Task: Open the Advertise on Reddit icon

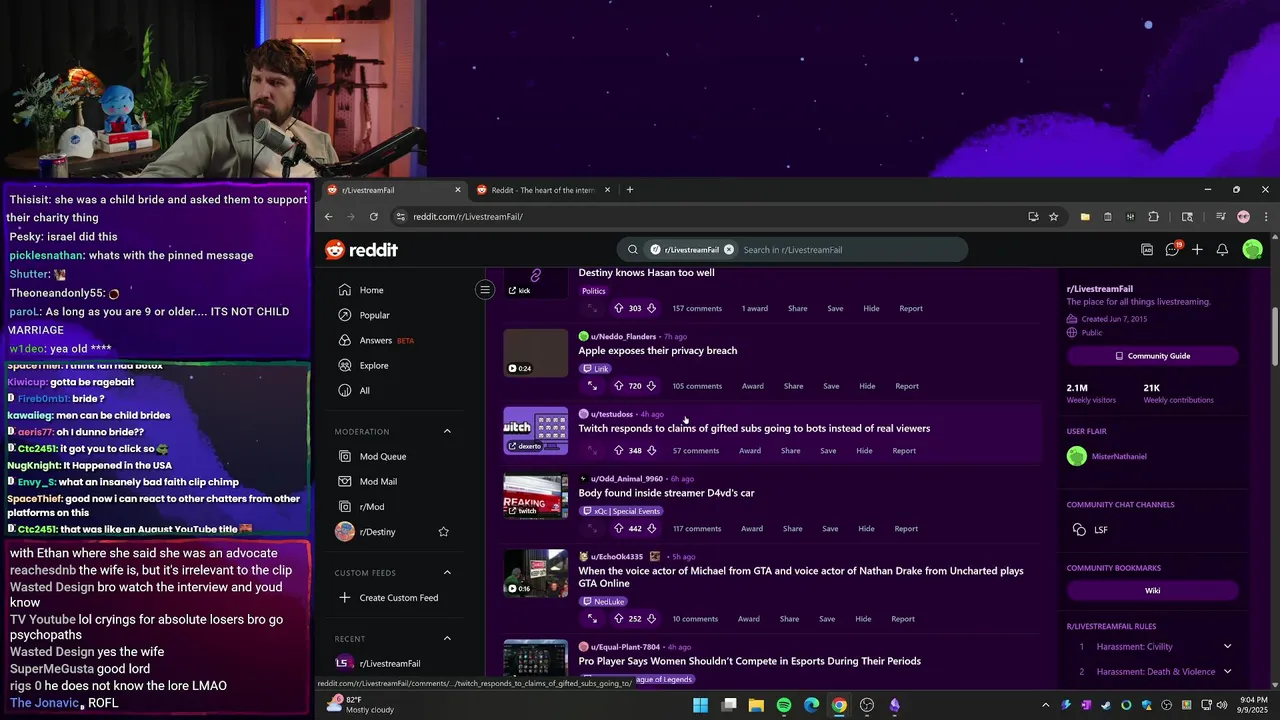Action: click(x=1147, y=250)
